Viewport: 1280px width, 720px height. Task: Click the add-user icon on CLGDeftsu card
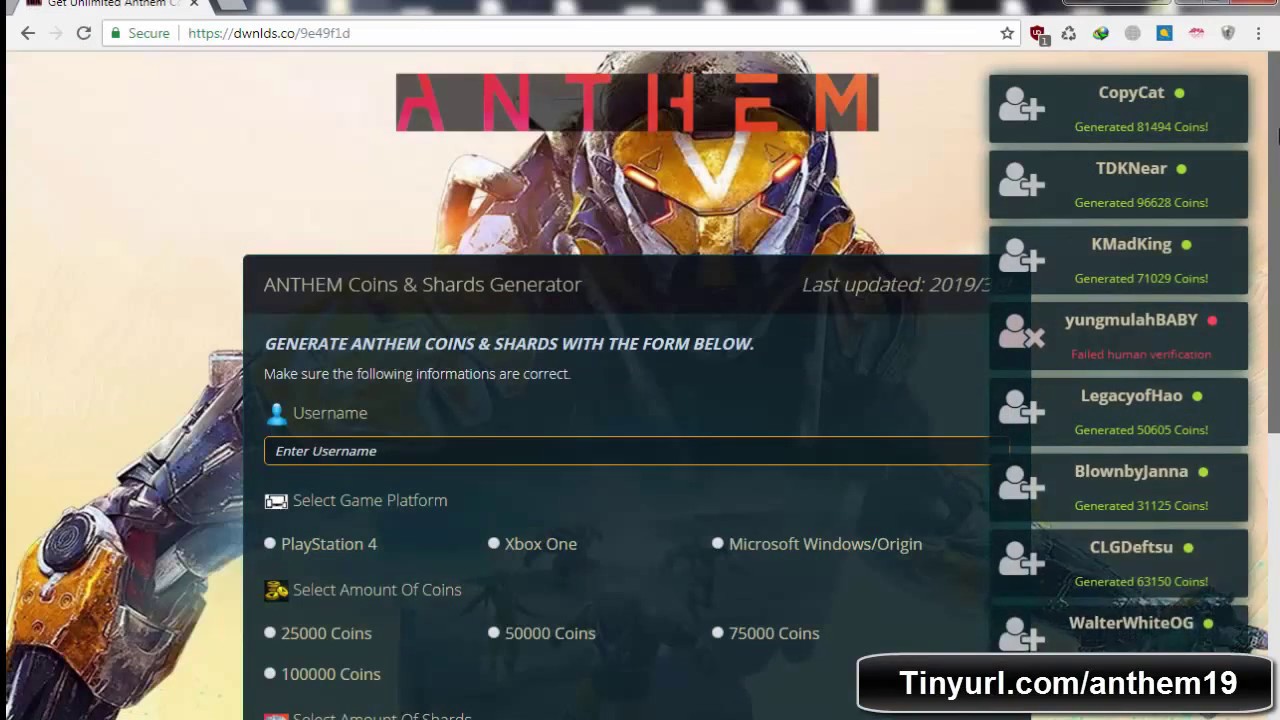point(1022,559)
